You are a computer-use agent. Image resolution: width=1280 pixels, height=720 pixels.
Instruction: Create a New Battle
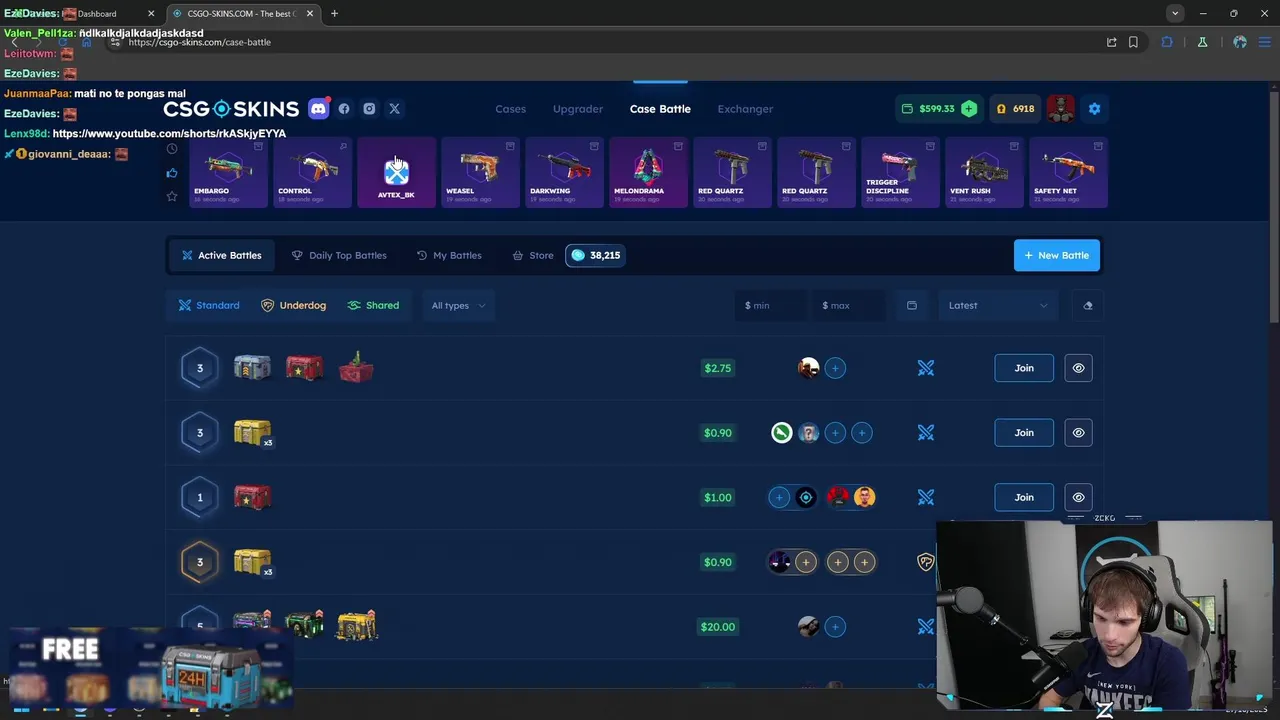click(x=1057, y=255)
